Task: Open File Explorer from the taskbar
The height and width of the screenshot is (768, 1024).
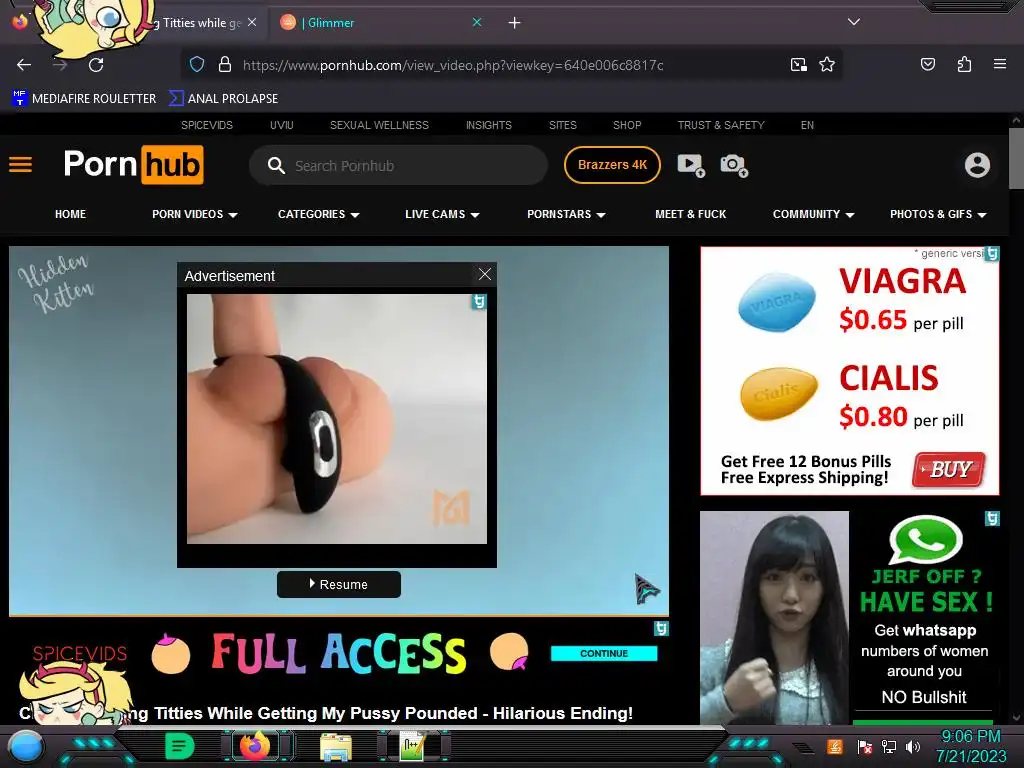Action: (x=336, y=747)
